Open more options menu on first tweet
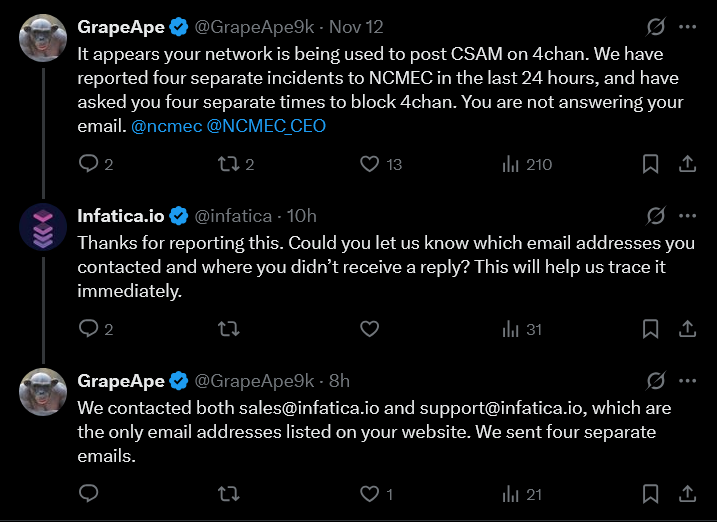Image resolution: width=717 pixels, height=522 pixels. click(688, 27)
